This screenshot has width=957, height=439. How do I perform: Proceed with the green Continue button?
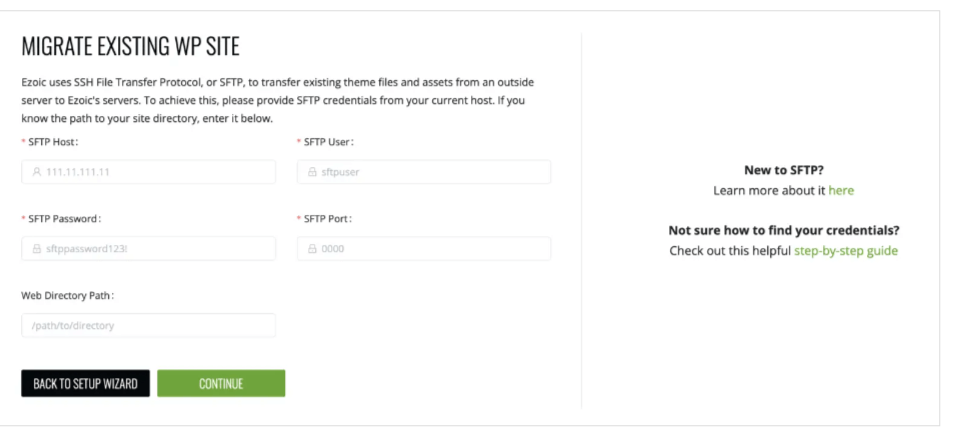coord(221,383)
